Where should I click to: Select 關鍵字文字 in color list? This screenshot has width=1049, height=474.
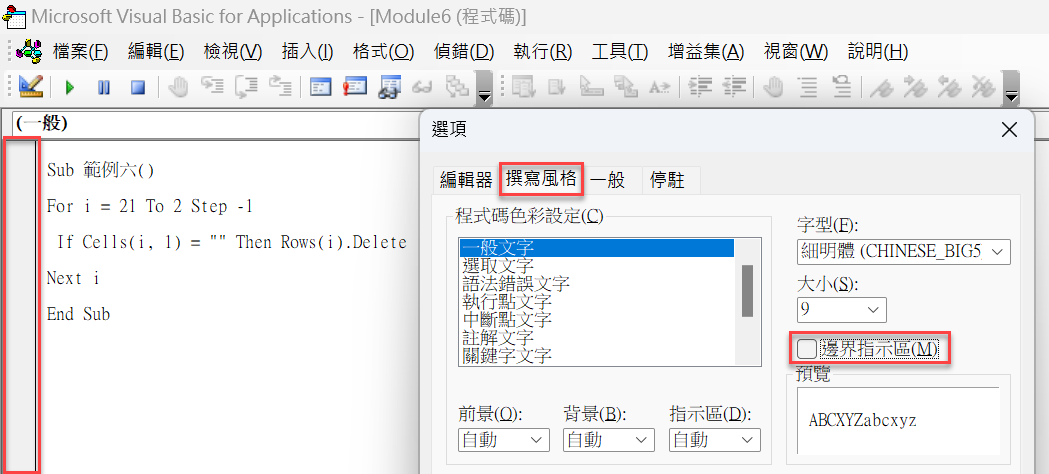(x=597, y=356)
